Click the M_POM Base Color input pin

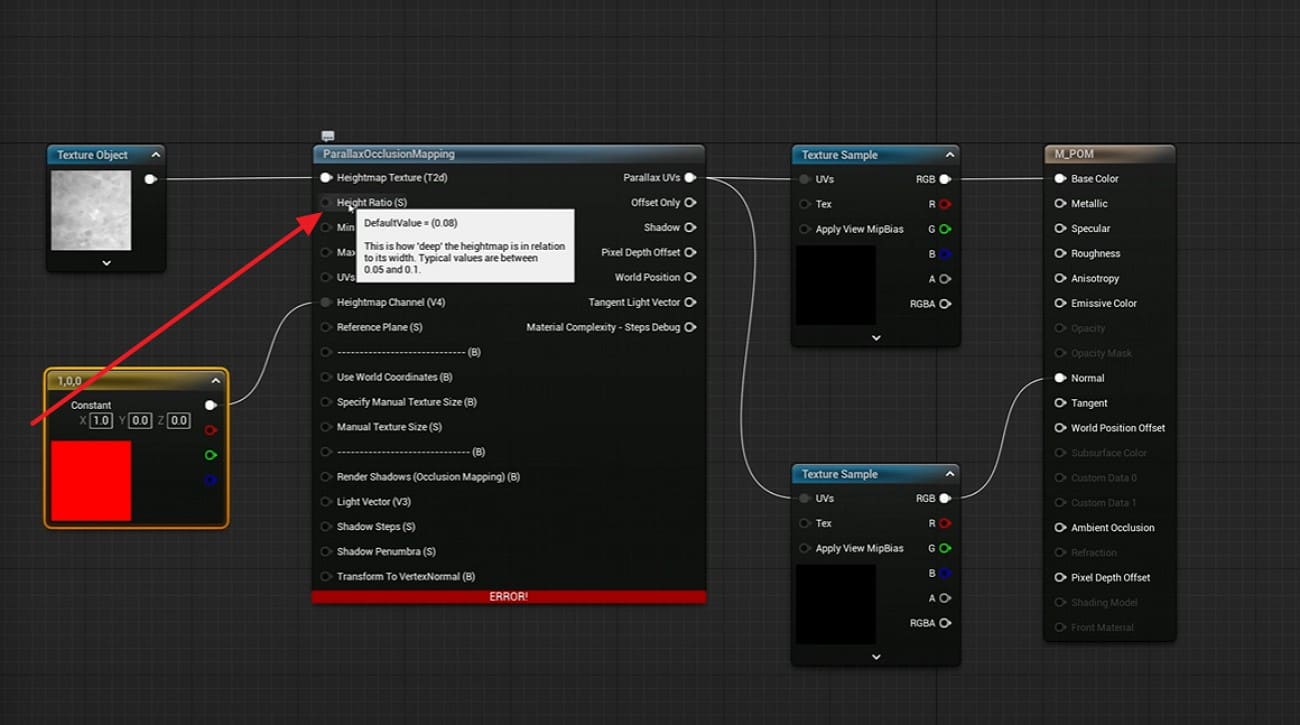1061,179
